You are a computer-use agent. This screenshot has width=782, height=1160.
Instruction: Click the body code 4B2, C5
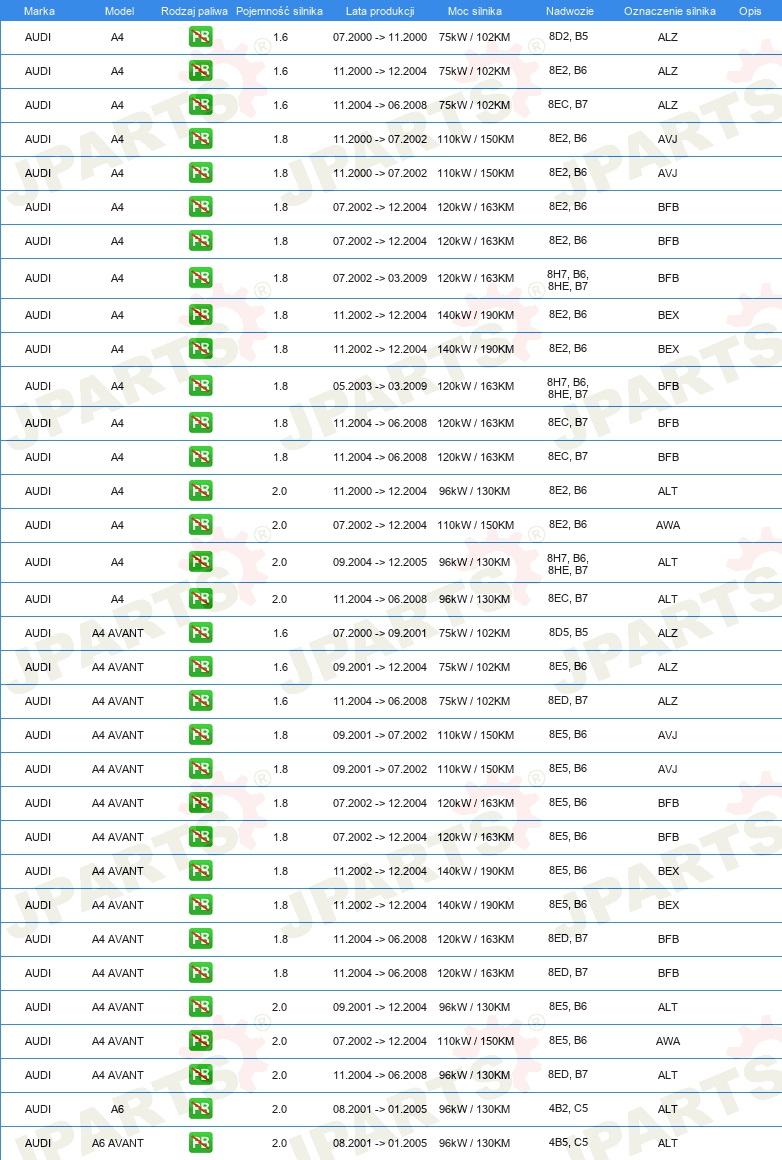568,1108
